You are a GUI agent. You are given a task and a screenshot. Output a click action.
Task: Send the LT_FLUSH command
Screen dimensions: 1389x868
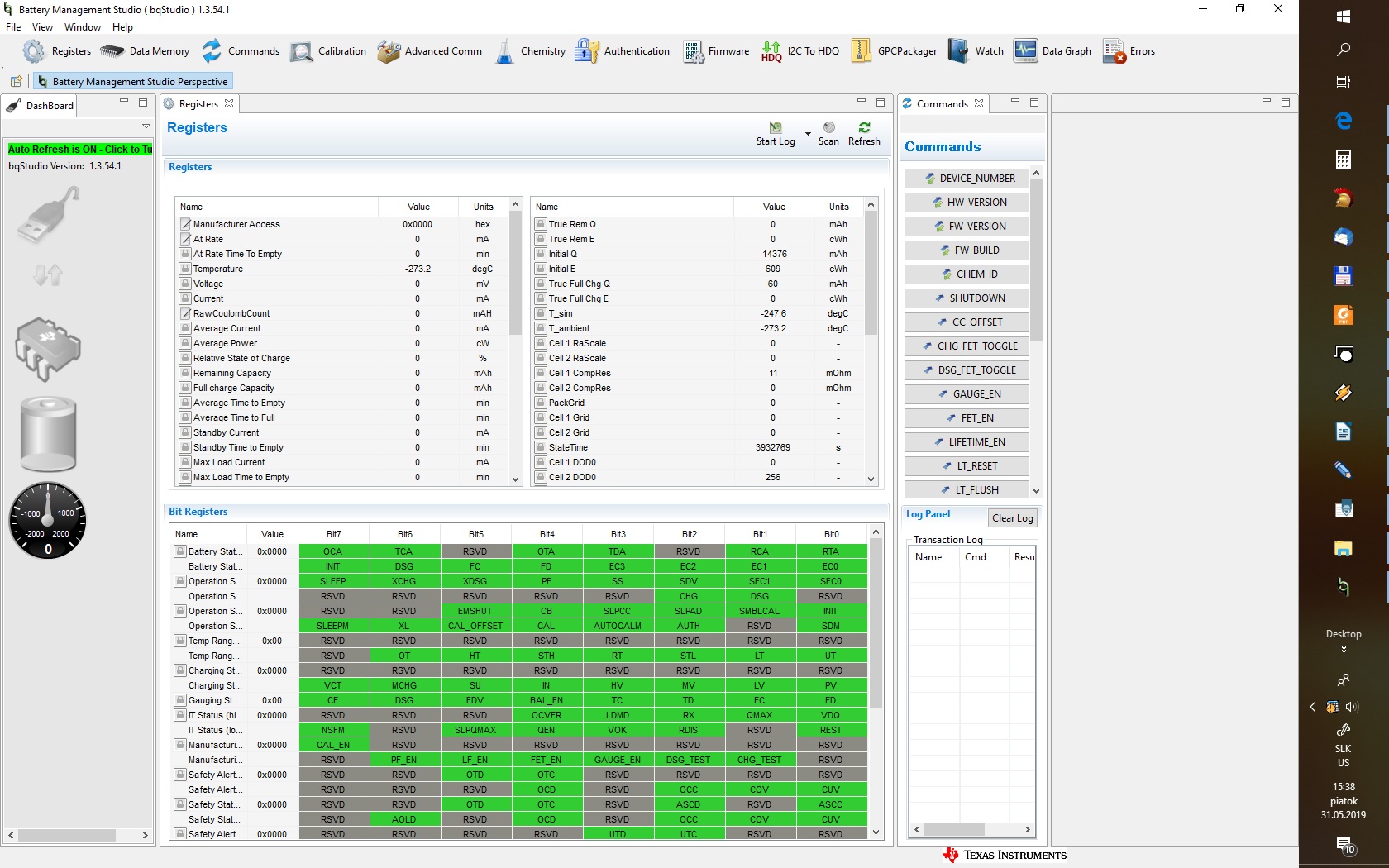(x=967, y=489)
